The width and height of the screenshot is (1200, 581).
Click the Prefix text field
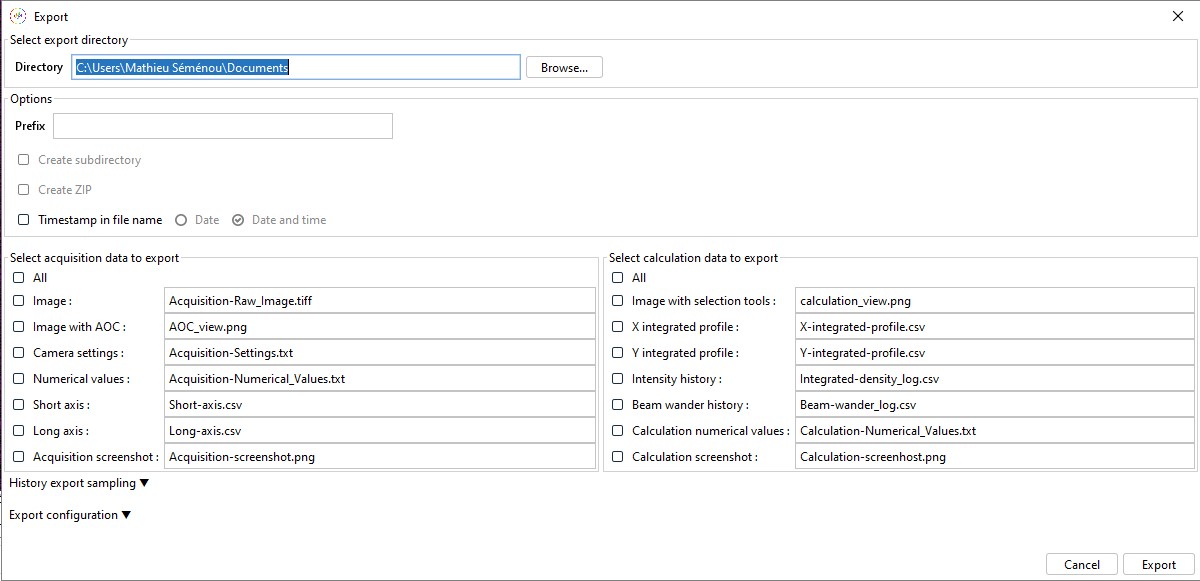point(222,126)
